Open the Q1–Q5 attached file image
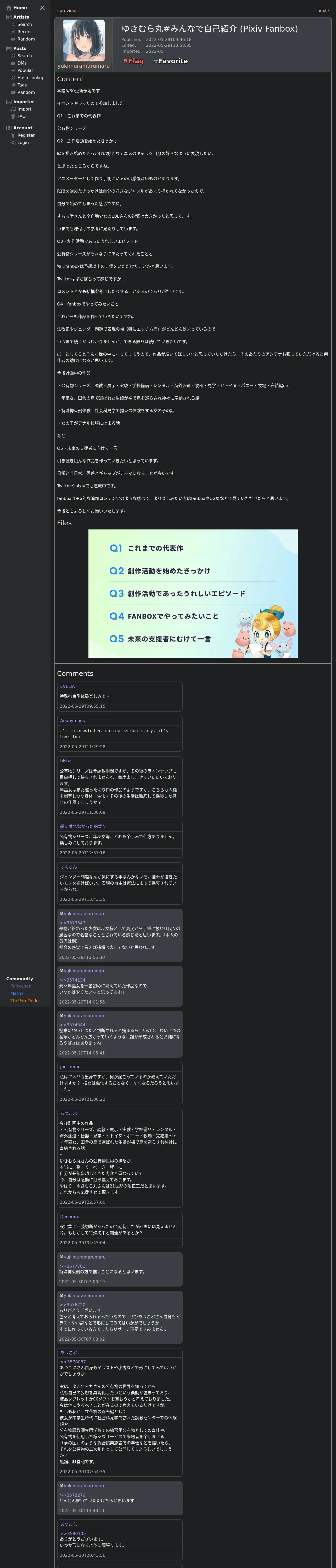This screenshot has height=1568, width=336. coord(193,593)
